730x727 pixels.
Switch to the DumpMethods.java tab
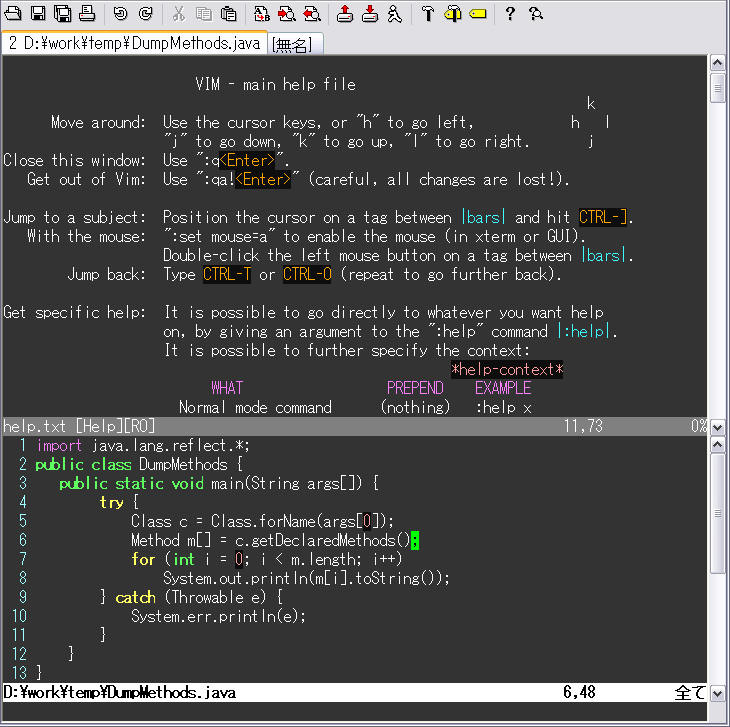tap(135, 43)
